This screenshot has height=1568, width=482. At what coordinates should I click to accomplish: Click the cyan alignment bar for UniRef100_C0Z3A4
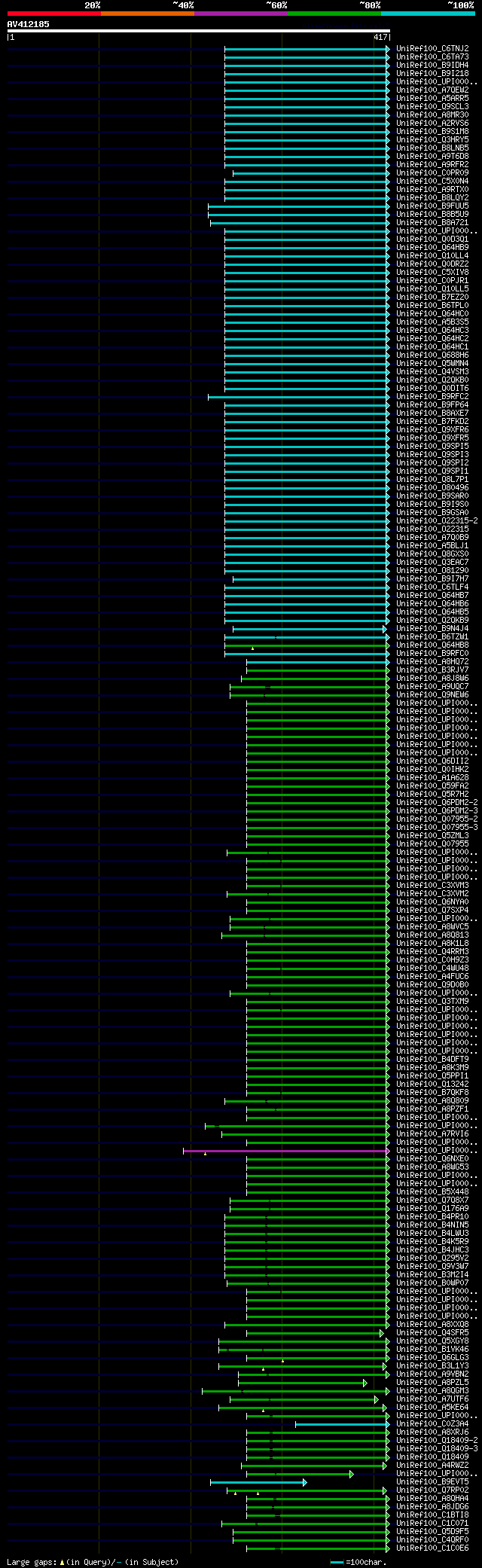343,1424
